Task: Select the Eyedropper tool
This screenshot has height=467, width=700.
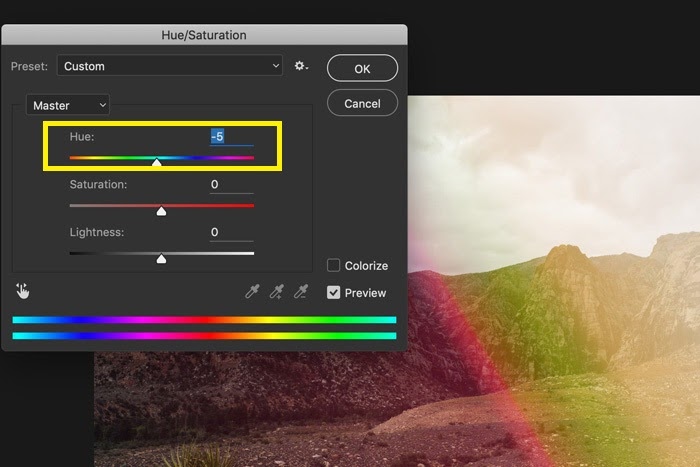Action: point(252,292)
